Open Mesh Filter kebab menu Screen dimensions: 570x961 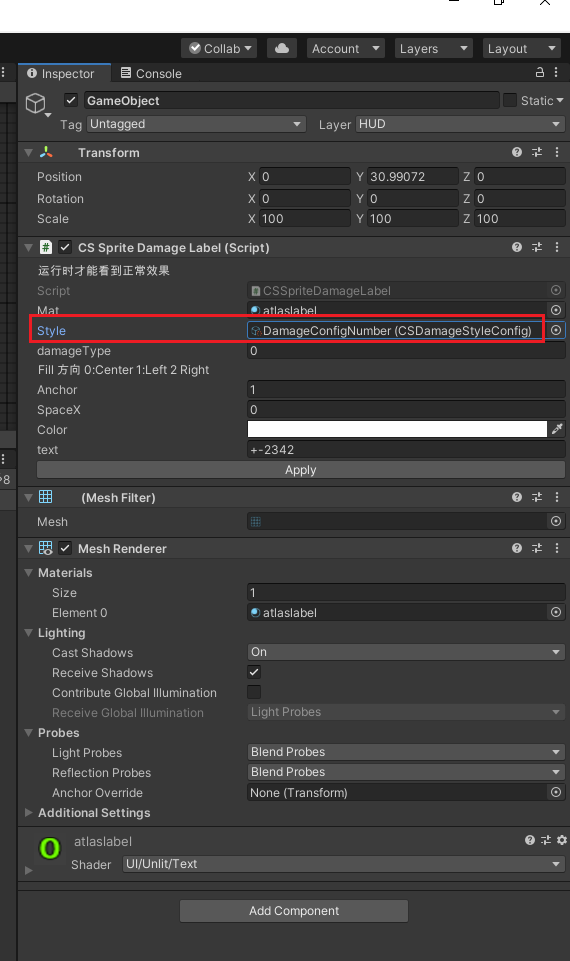click(x=557, y=497)
